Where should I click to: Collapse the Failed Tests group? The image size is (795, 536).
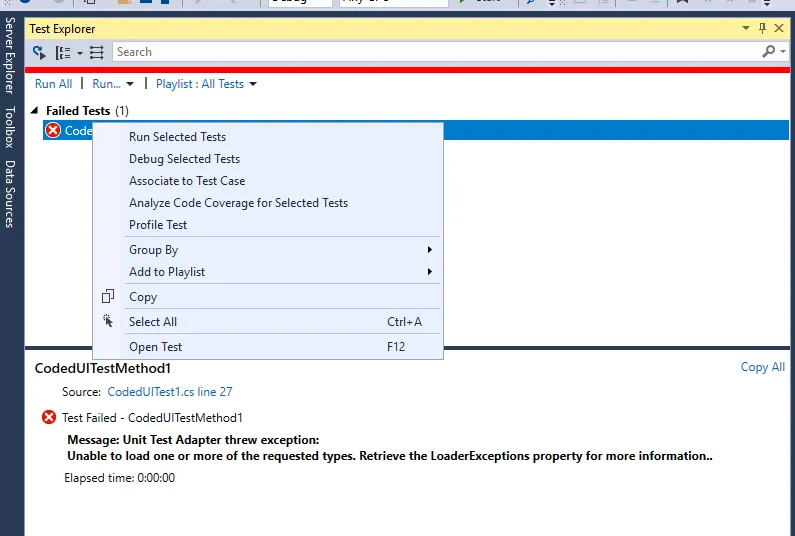[x=34, y=110]
